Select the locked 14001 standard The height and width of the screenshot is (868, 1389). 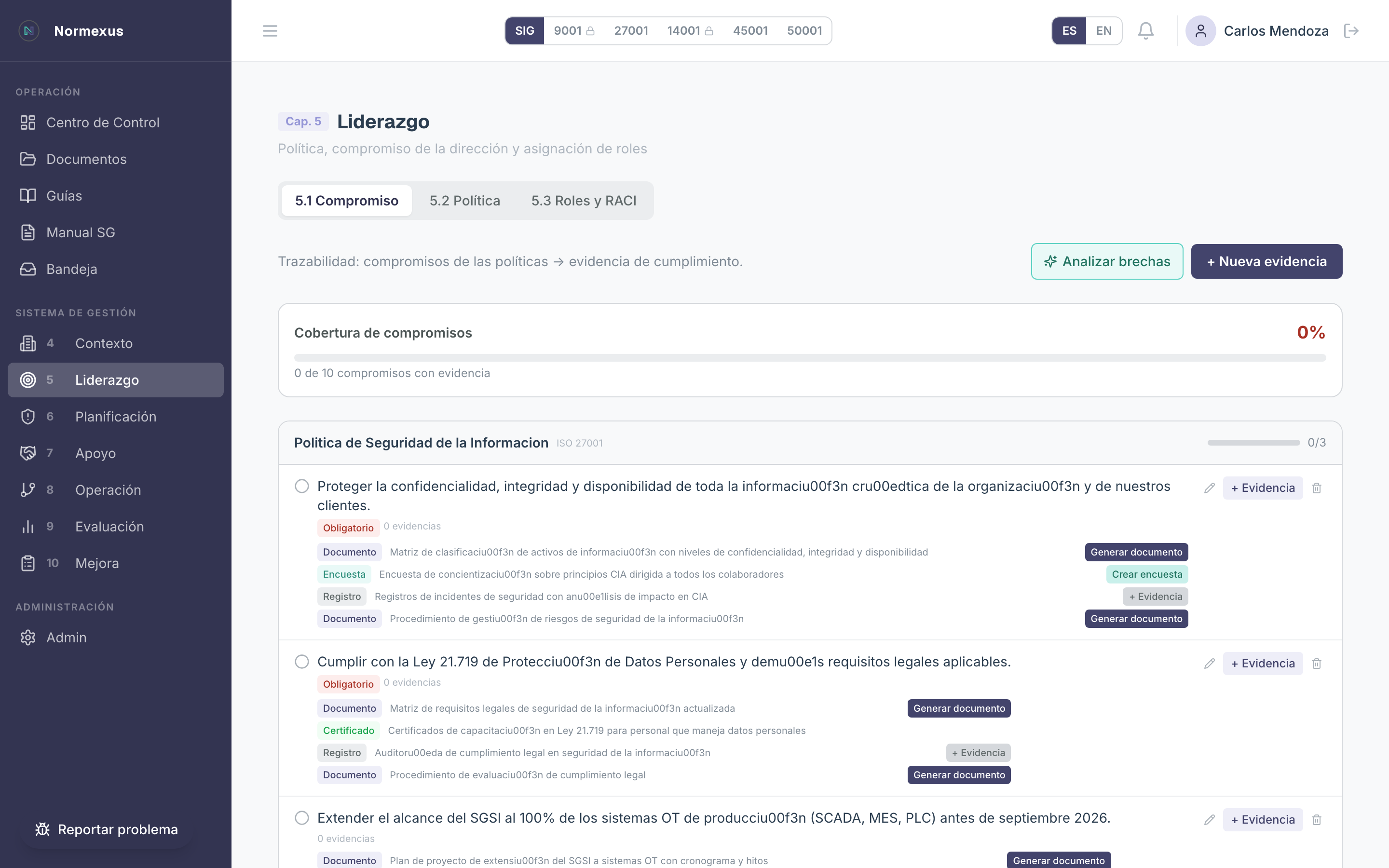(690, 30)
